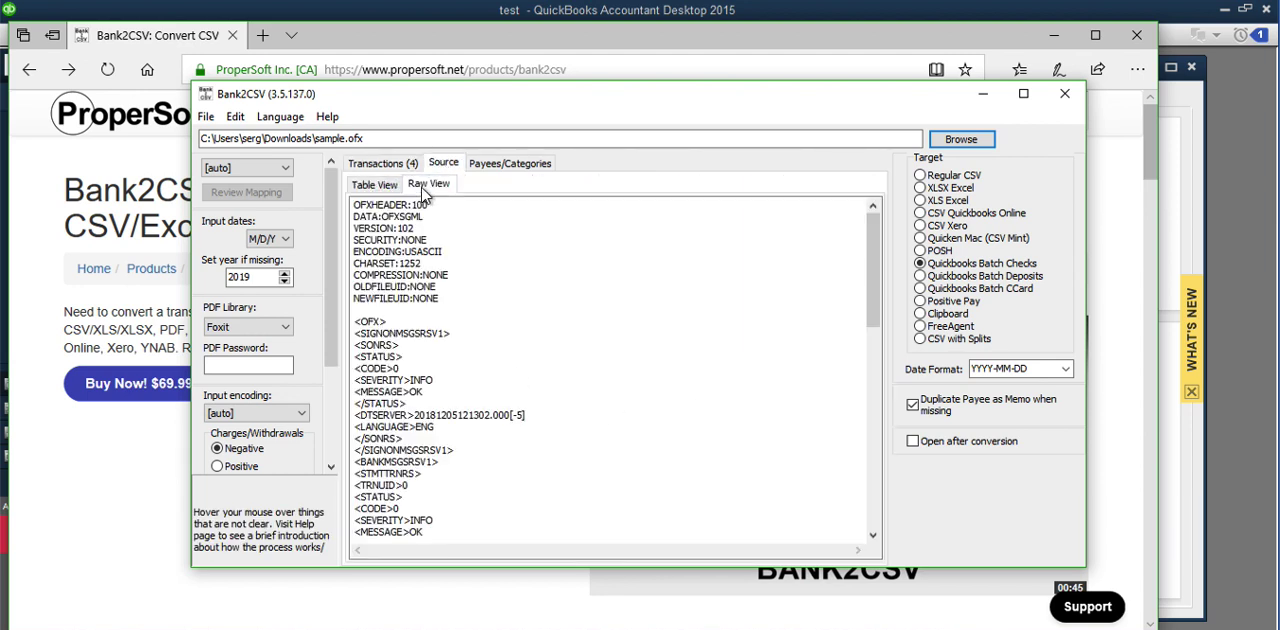Open PDF Library Foxit dropdown

tap(247, 327)
